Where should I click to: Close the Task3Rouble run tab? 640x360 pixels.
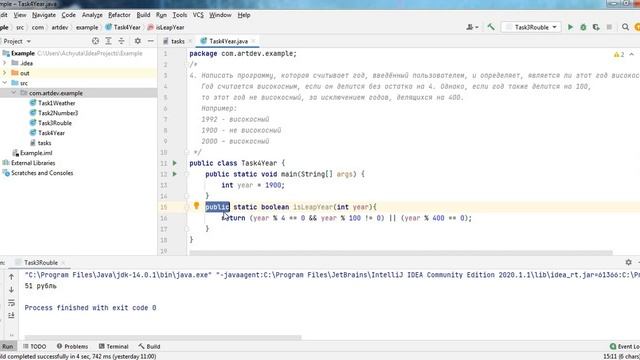click(63, 262)
